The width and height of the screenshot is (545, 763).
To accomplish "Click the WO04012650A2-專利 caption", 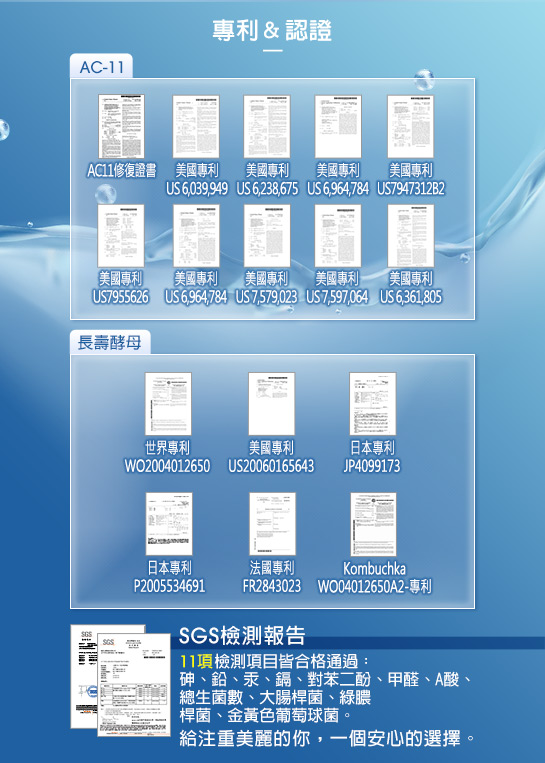I will (374, 586).
